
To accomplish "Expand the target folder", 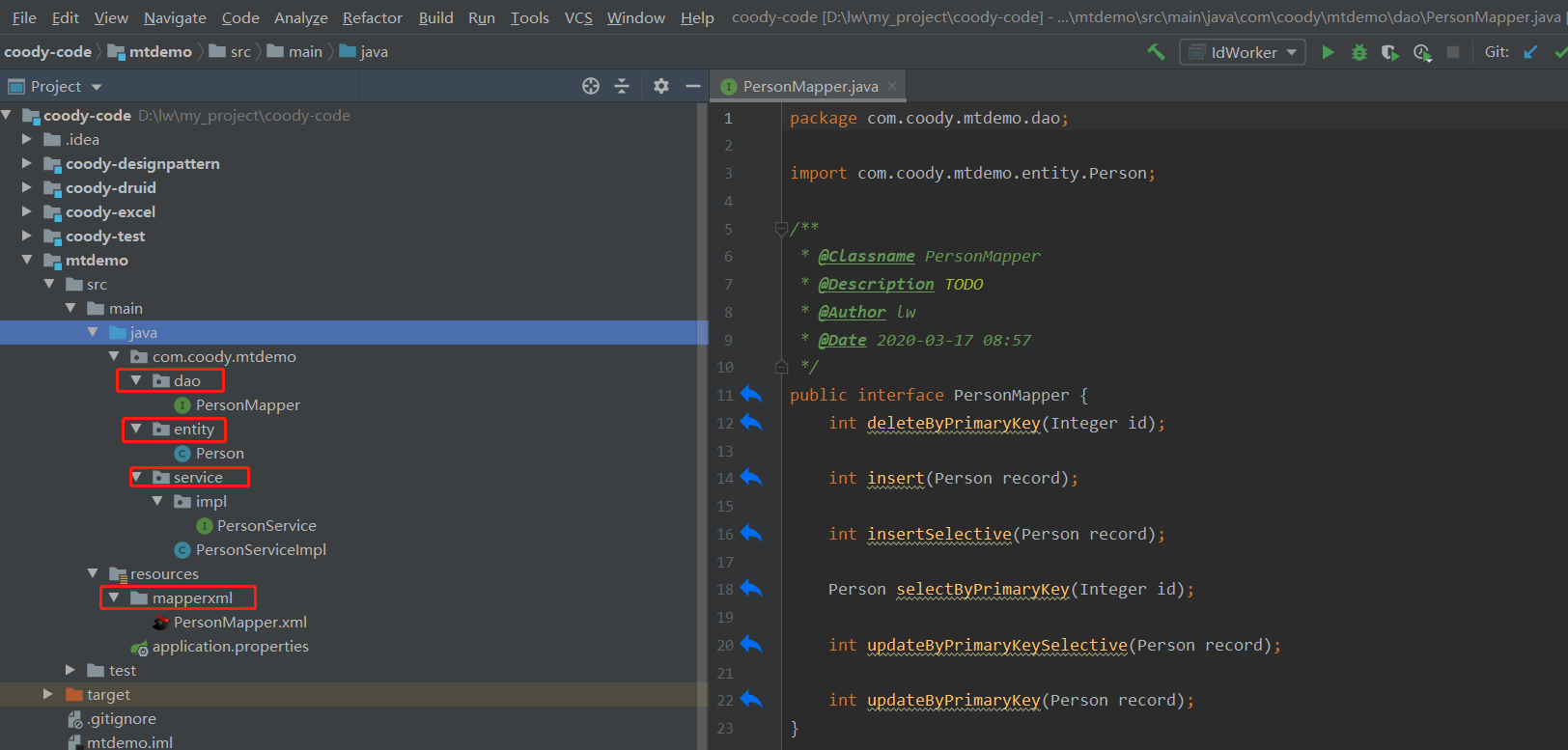I will point(48,694).
